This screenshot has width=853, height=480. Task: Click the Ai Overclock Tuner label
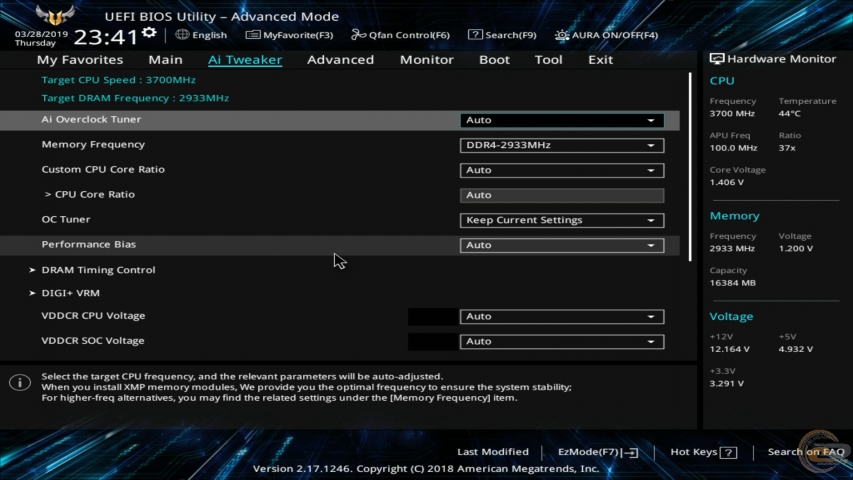(x=91, y=119)
